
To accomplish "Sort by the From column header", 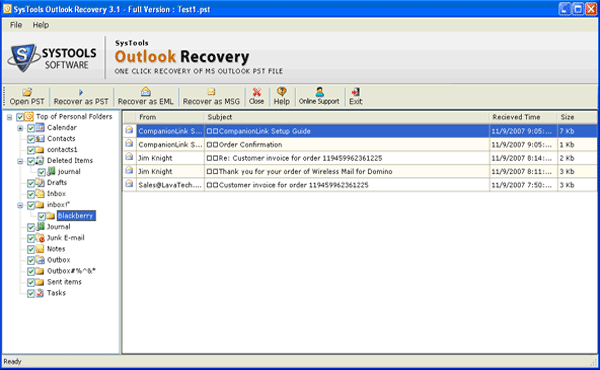I will (170, 117).
